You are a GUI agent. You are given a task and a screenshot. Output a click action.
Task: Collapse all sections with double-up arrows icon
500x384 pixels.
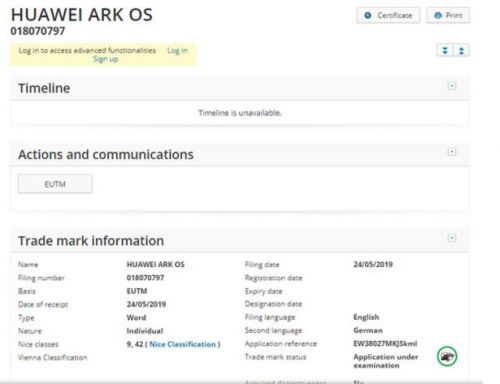point(461,51)
